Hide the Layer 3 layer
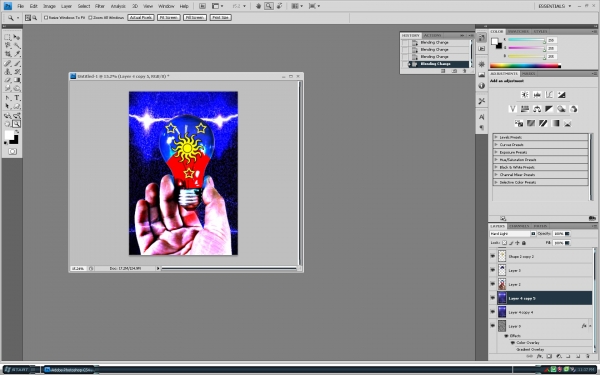 (492, 270)
